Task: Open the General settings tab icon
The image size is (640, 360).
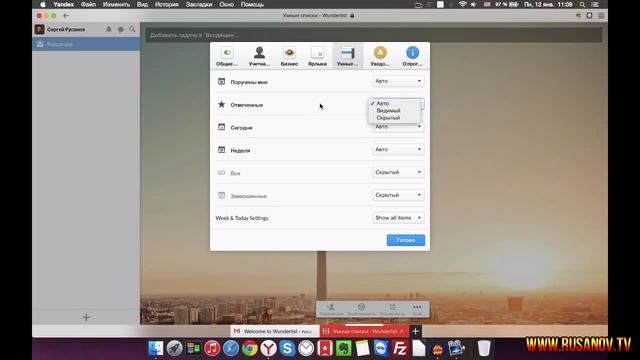Action: tap(227, 56)
